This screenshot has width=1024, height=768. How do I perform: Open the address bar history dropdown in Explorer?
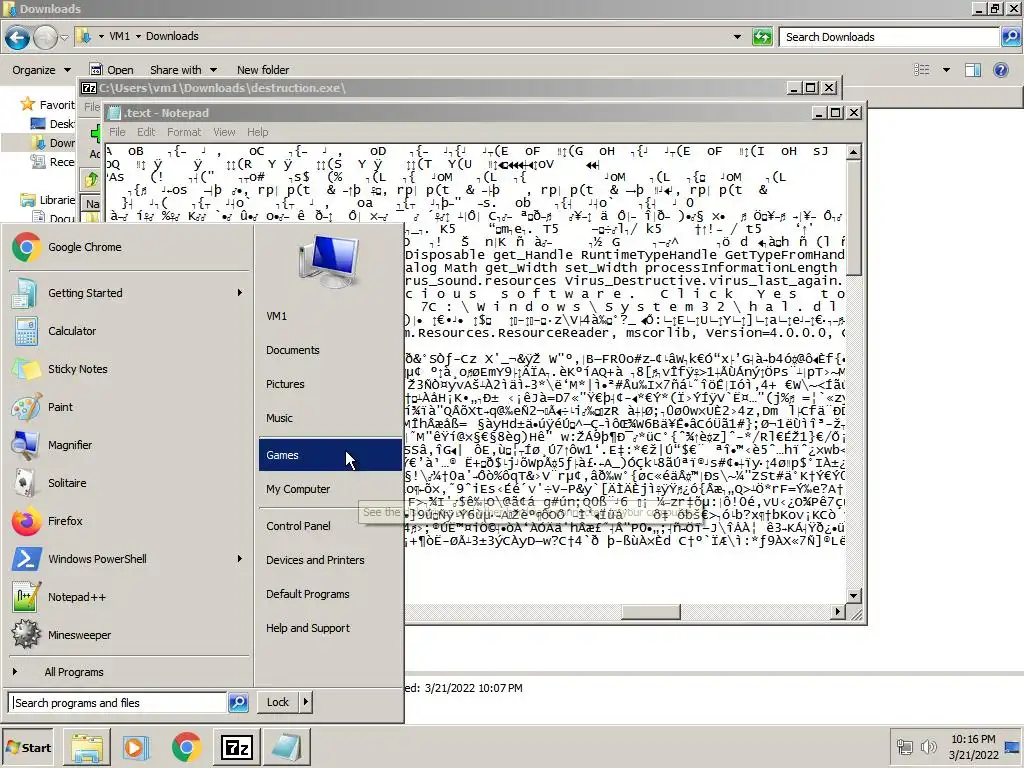737,37
